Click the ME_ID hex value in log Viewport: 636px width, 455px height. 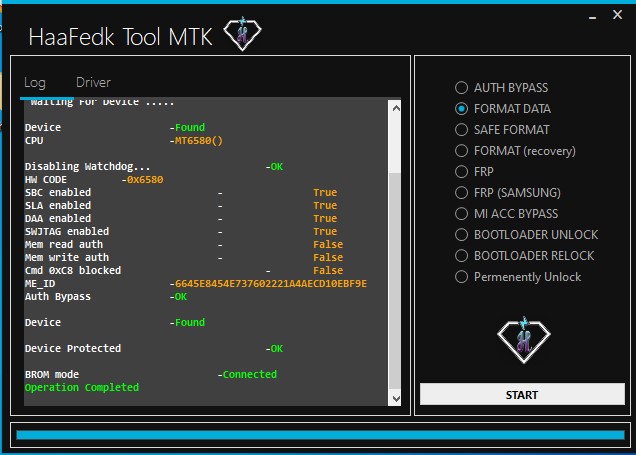(x=271, y=284)
